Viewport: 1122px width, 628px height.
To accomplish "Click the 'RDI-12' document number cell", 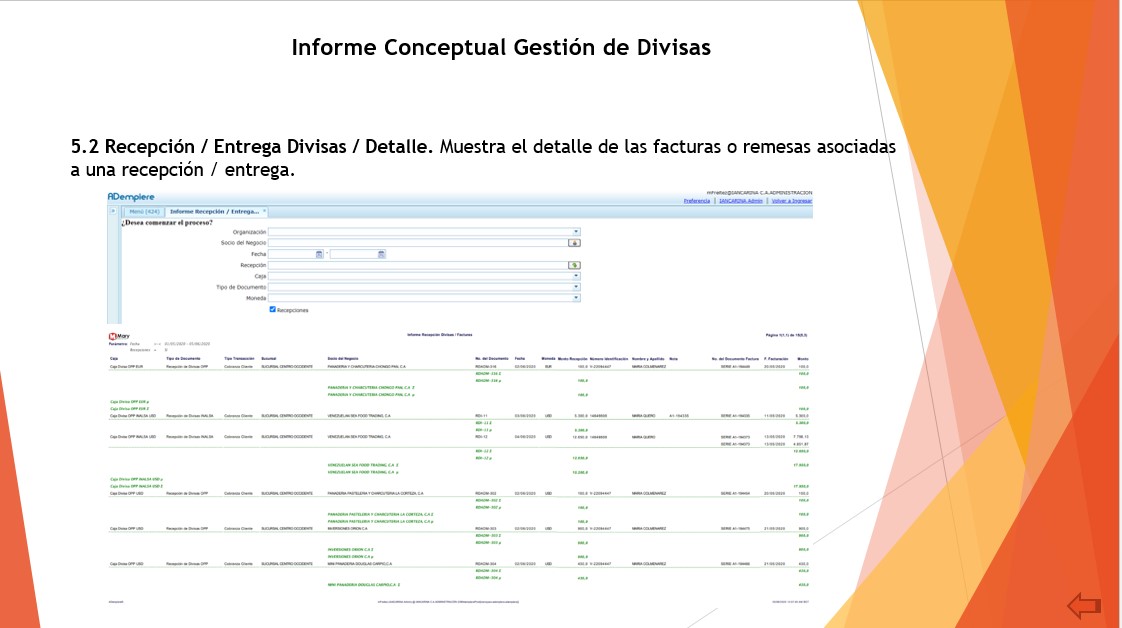I will click(481, 436).
